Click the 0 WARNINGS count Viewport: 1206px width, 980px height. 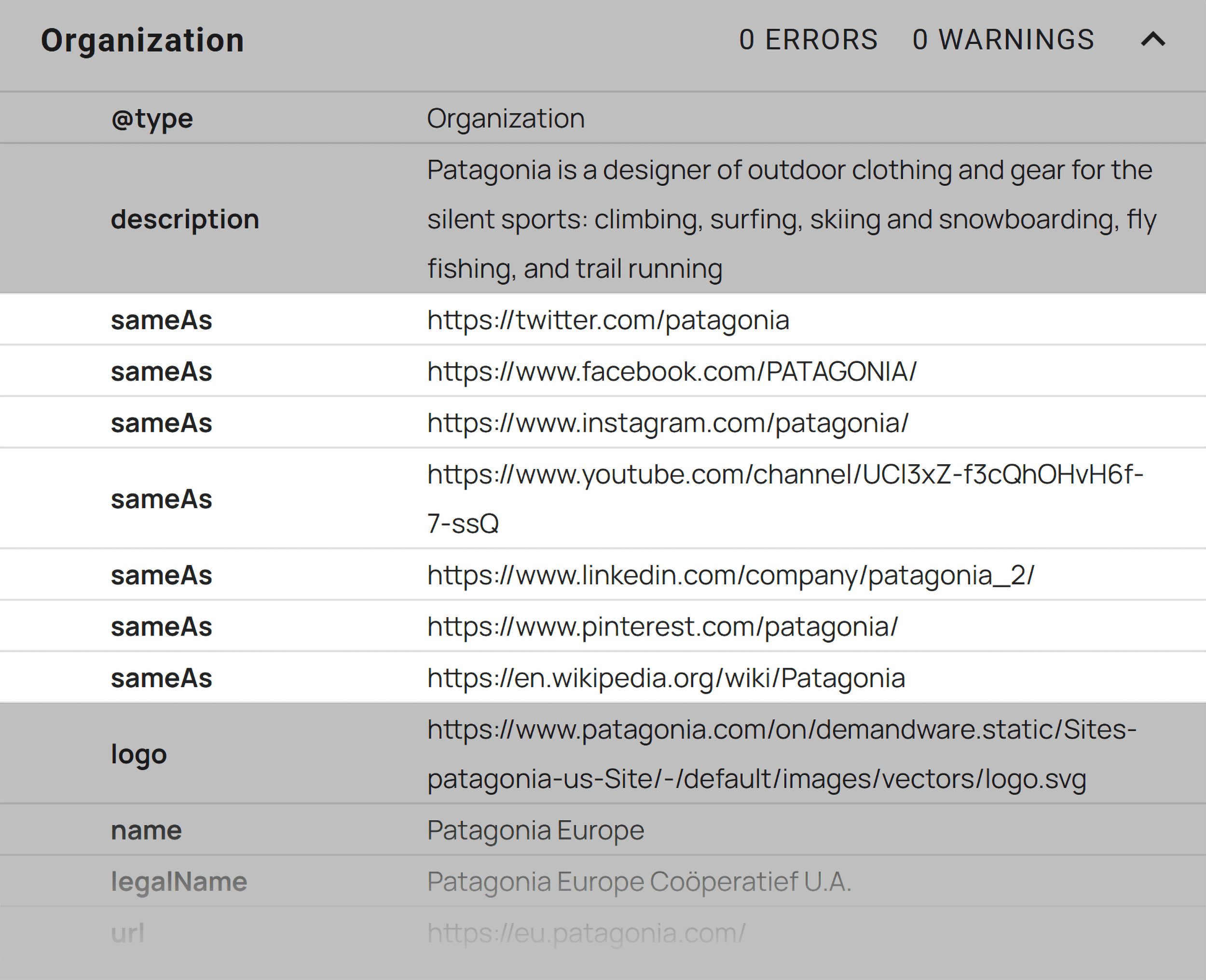(1003, 40)
